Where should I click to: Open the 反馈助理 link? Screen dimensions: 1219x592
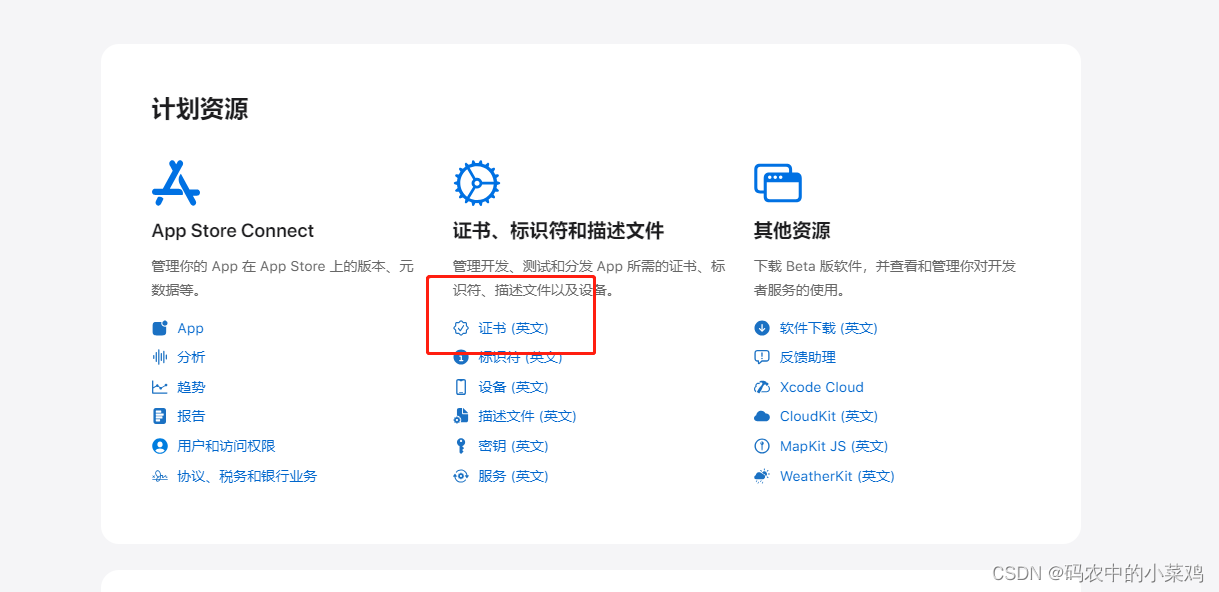pyautogui.click(x=807, y=357)
